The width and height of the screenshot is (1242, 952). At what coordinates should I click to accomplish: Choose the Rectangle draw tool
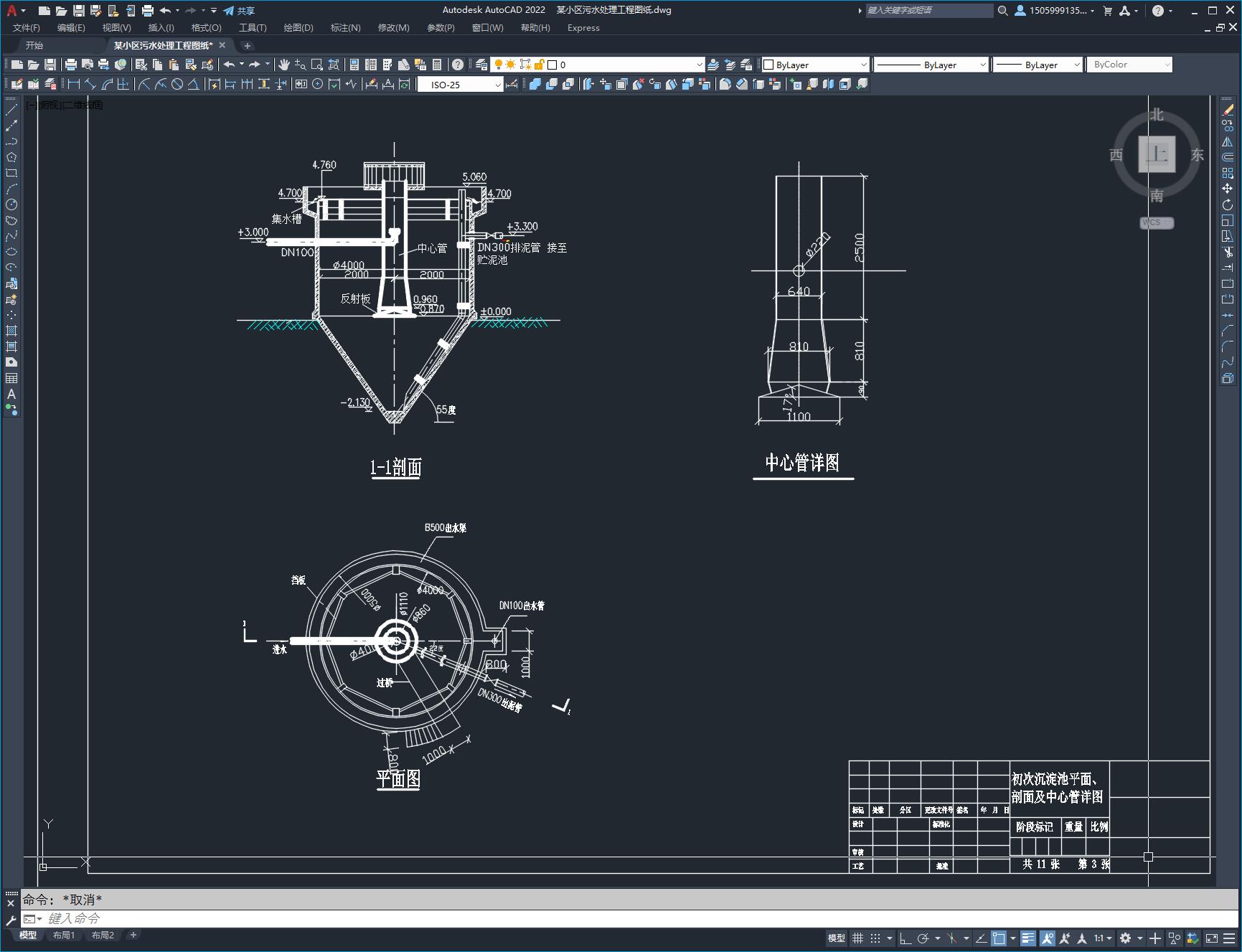tap(11, 173)
